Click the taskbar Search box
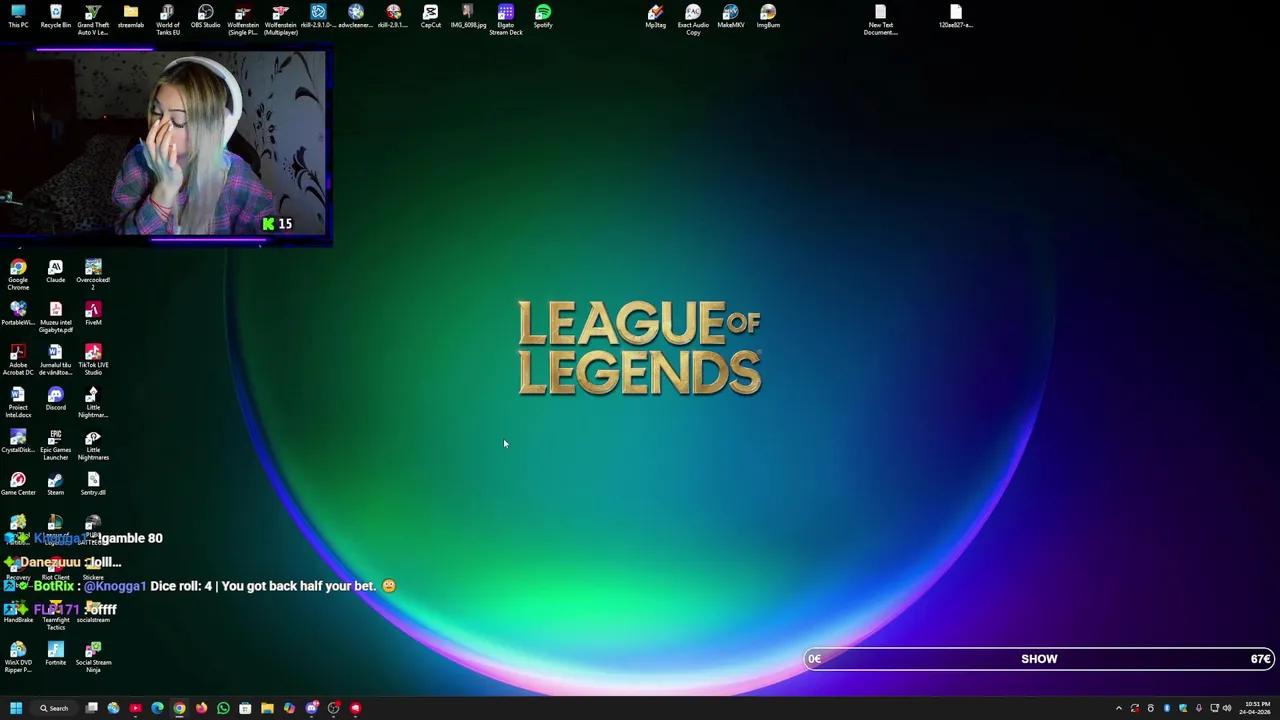Viewport: 1280px width, 720px height. tap(54, 708)
